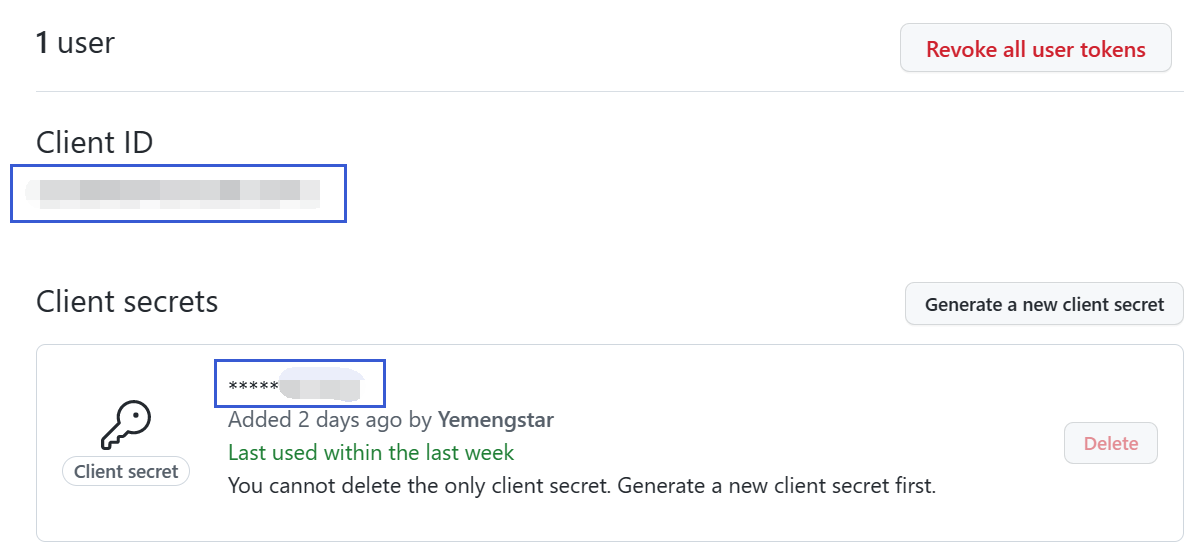This screenshot has width=1200, height=551.
Task: Click the Client secrets heading
Action: click(x=127, y=301)
